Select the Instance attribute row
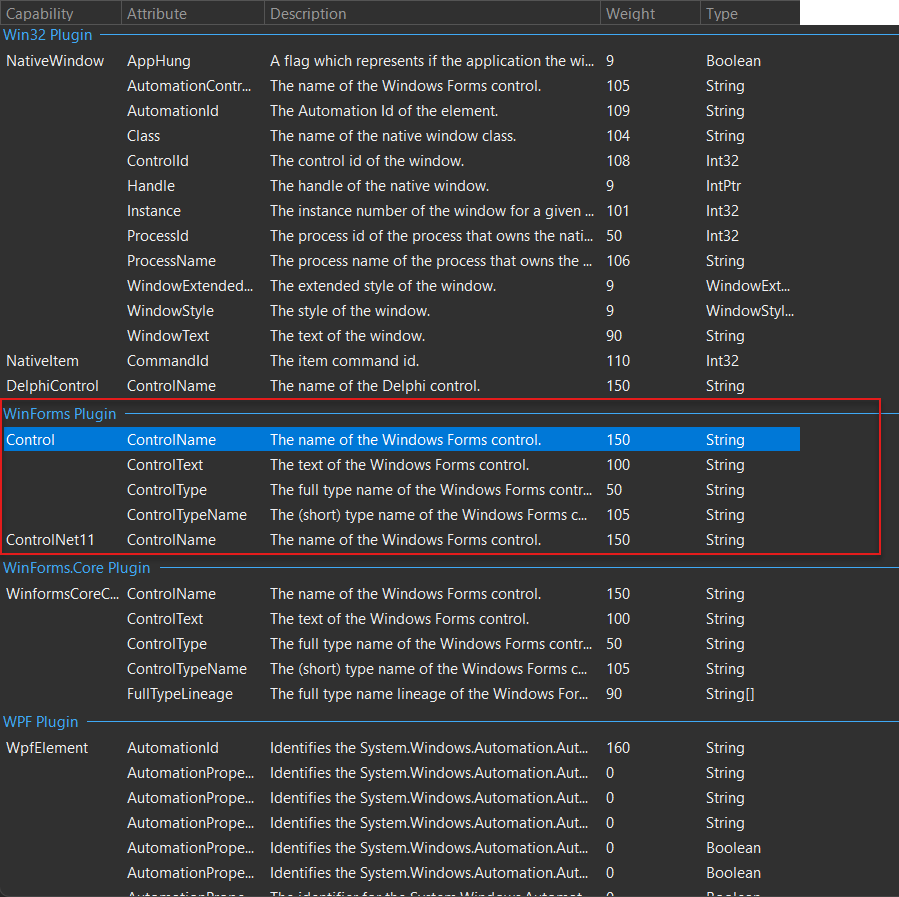899x897 pixels. point(401,211)
